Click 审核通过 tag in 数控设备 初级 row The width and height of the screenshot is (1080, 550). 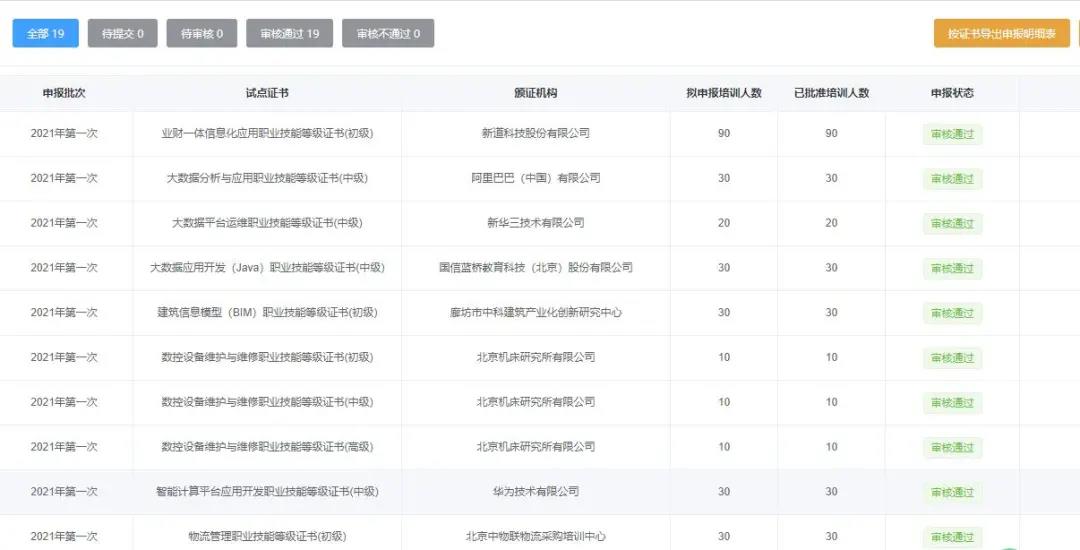[x=953, y=358]
